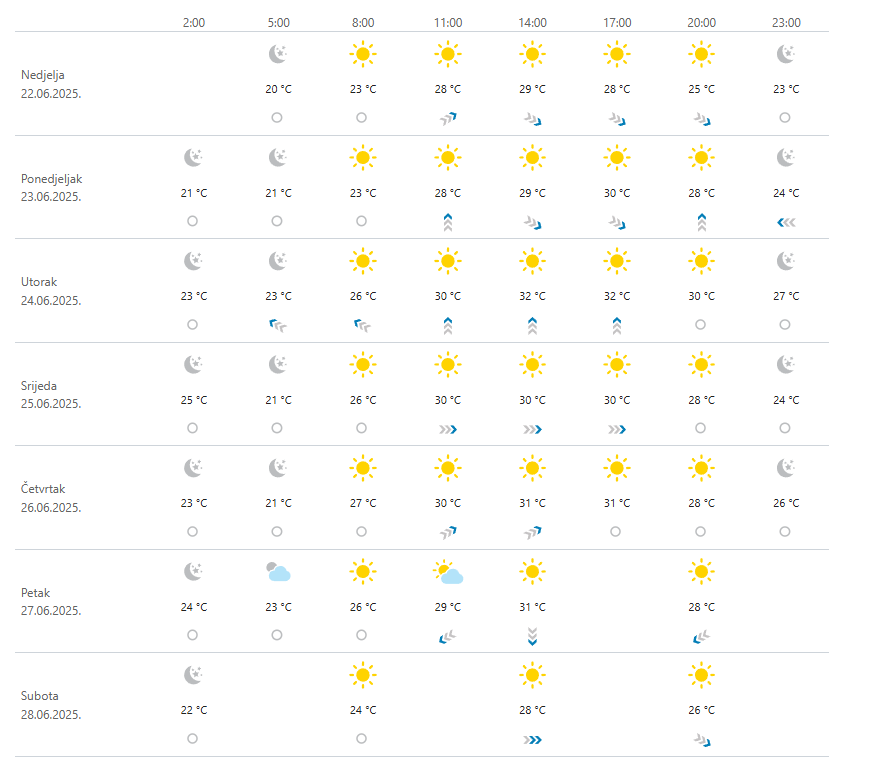Click the downward wind arrow for Petak 14:00

(532, 636)
